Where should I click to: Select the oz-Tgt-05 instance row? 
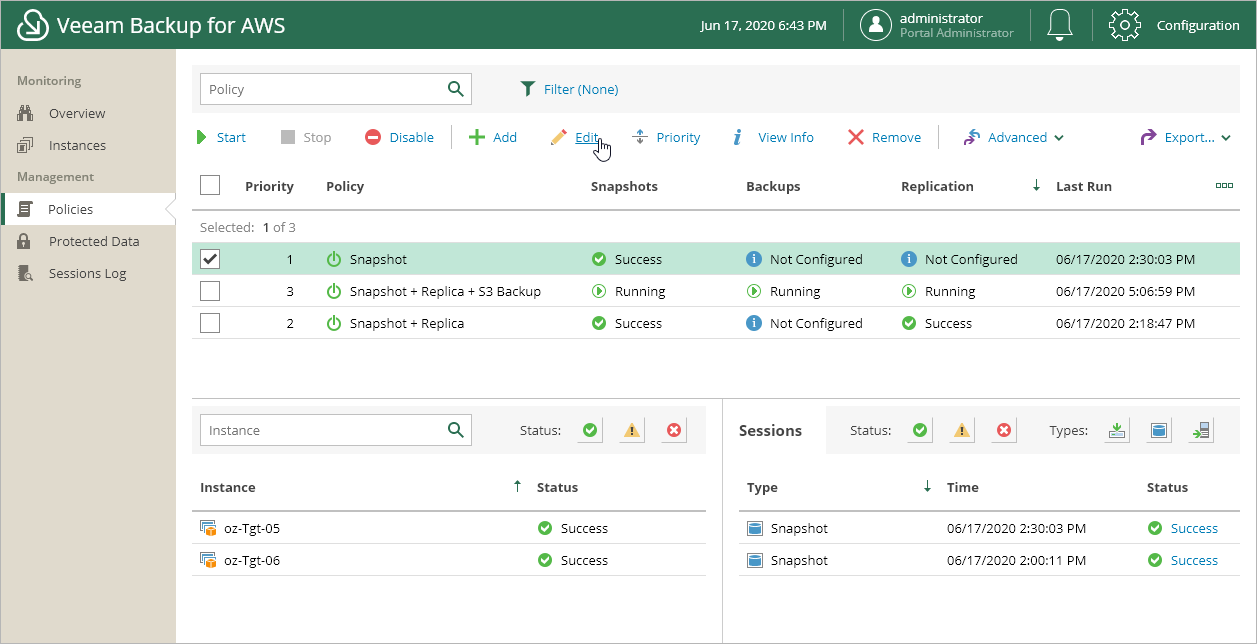(x=449, y=528)
